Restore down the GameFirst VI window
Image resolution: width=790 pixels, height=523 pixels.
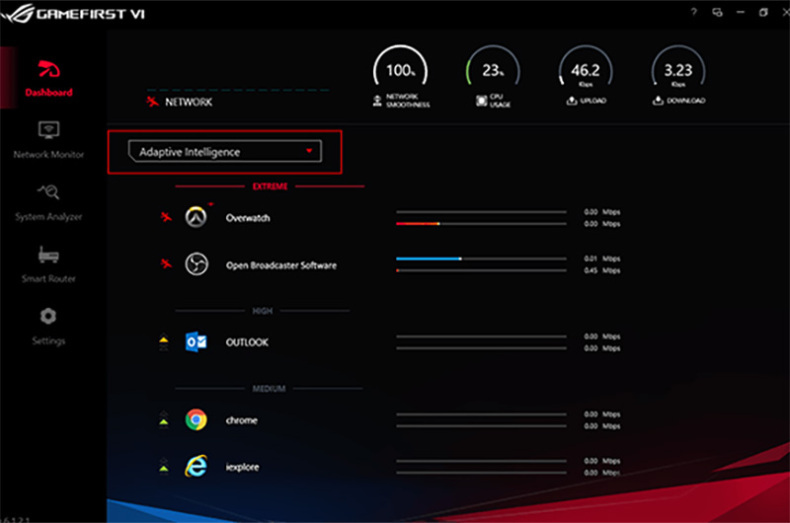(764, 12)
